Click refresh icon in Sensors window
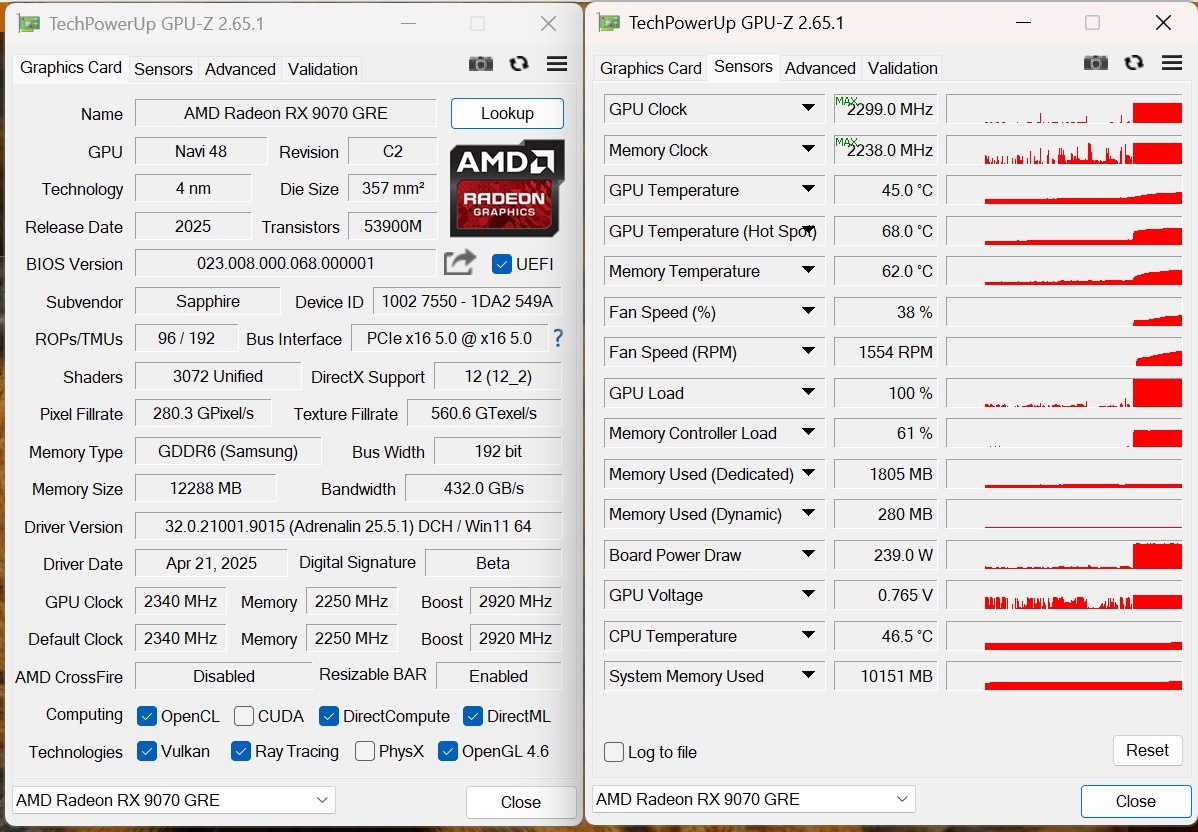The height and width of the screenshot is (832, 1198). tap(1134, 63)
